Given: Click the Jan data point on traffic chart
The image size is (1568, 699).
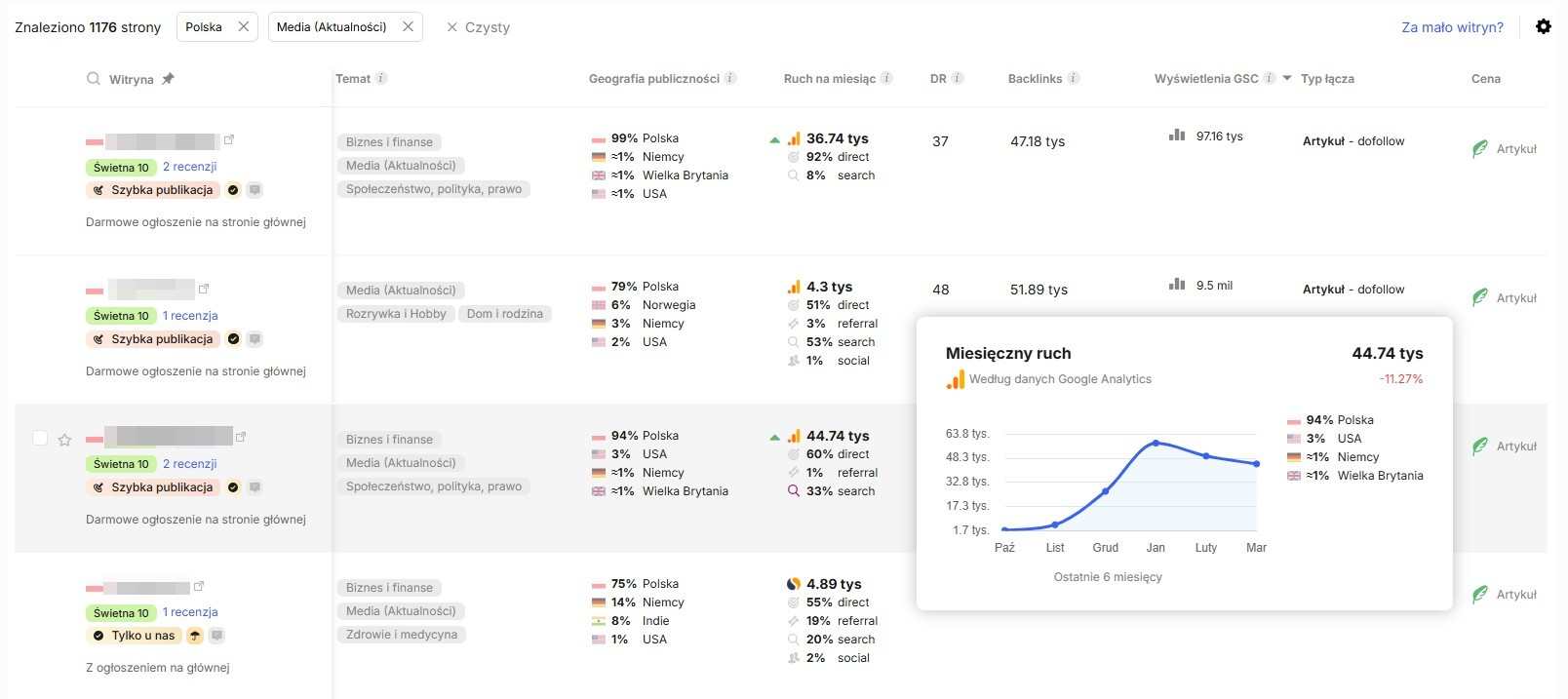Looking at the screenshot, I should tap(1156, 443).
